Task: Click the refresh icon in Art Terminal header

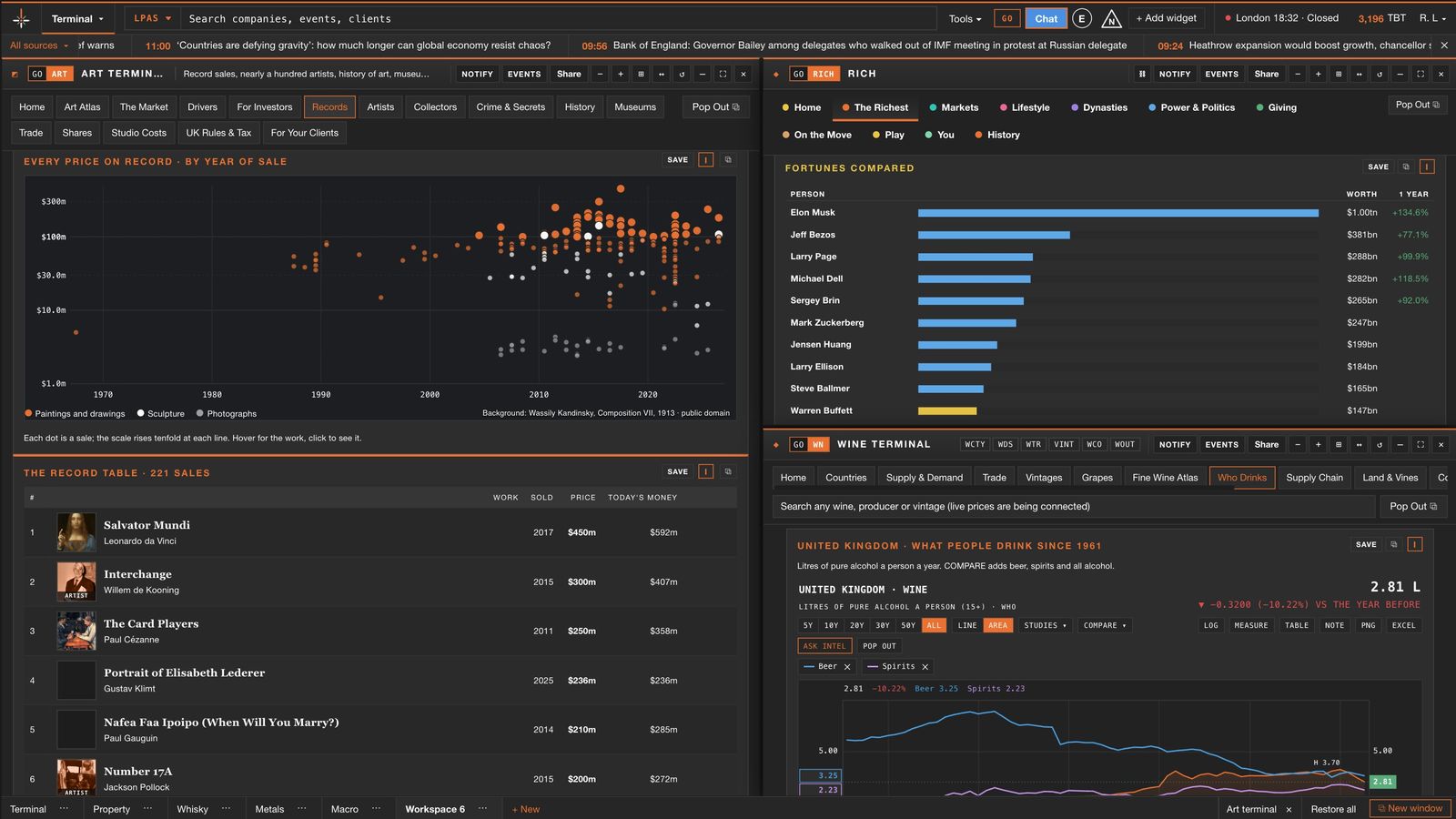Action: point(682,74)
